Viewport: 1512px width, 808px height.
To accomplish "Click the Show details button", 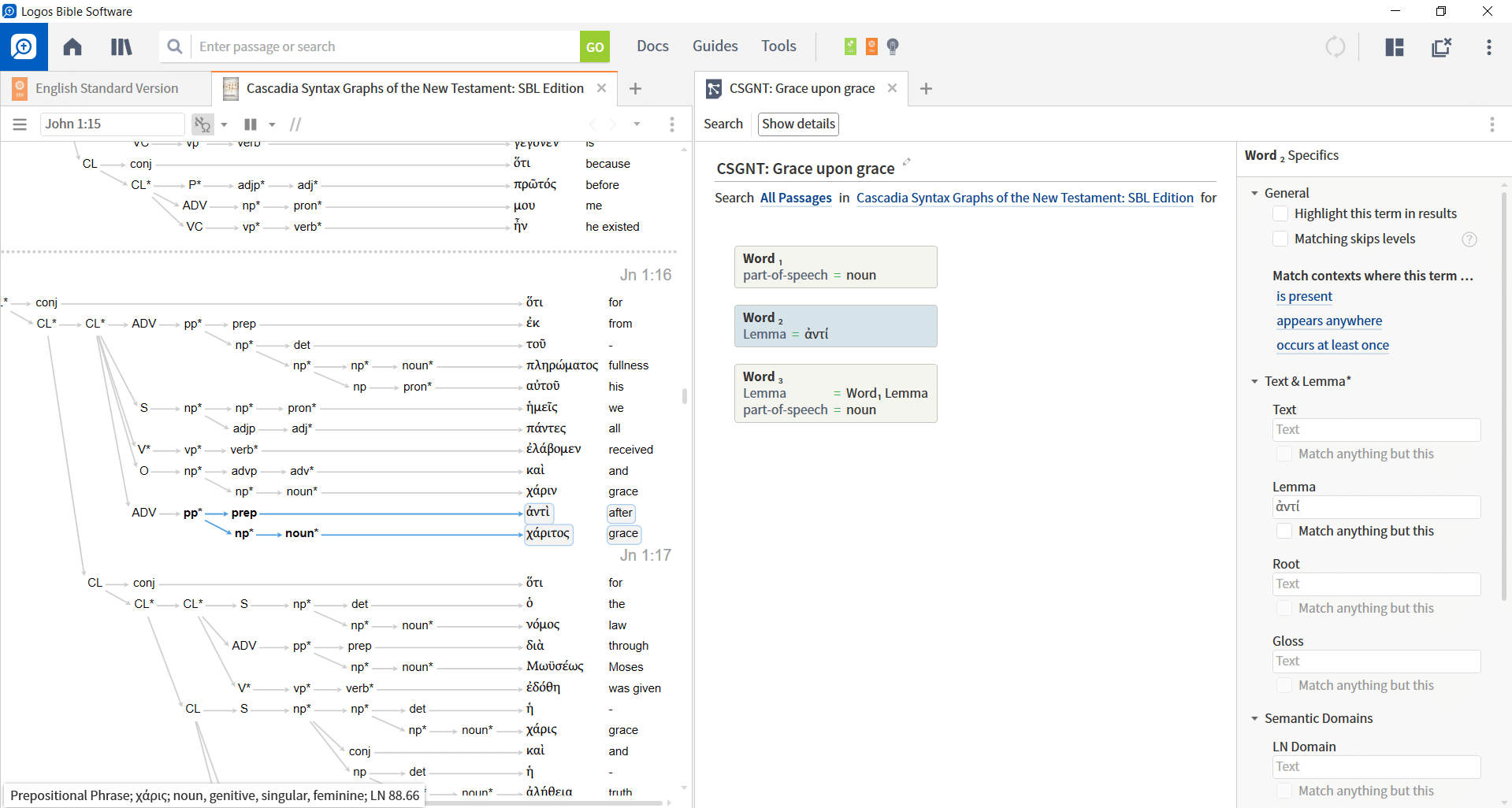I will pos(798,124).
